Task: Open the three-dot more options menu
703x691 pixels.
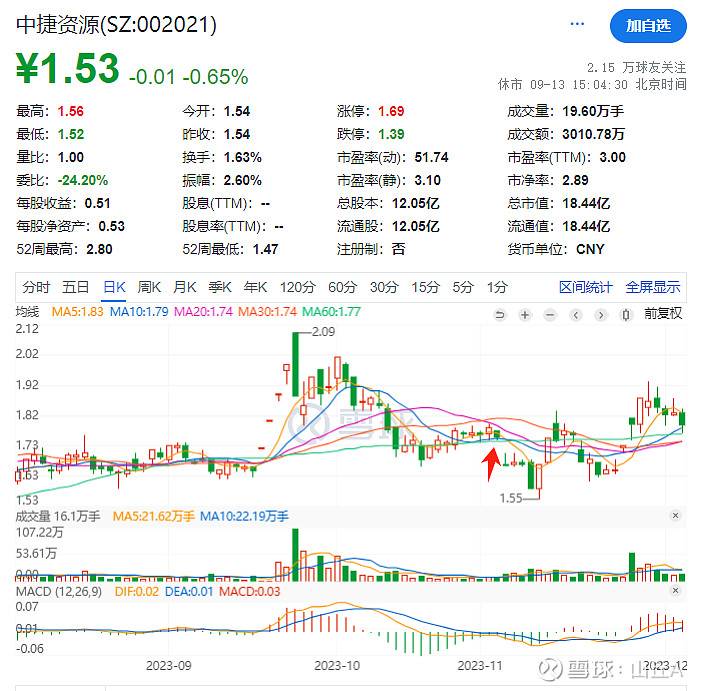Action: pyautogui.click(x=577, y=24)
